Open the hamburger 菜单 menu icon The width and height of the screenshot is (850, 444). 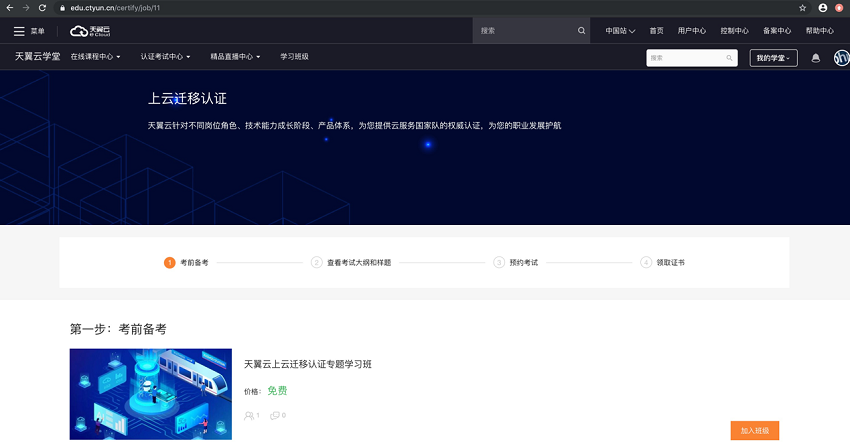pyautogui.click(x=19, y=31)
